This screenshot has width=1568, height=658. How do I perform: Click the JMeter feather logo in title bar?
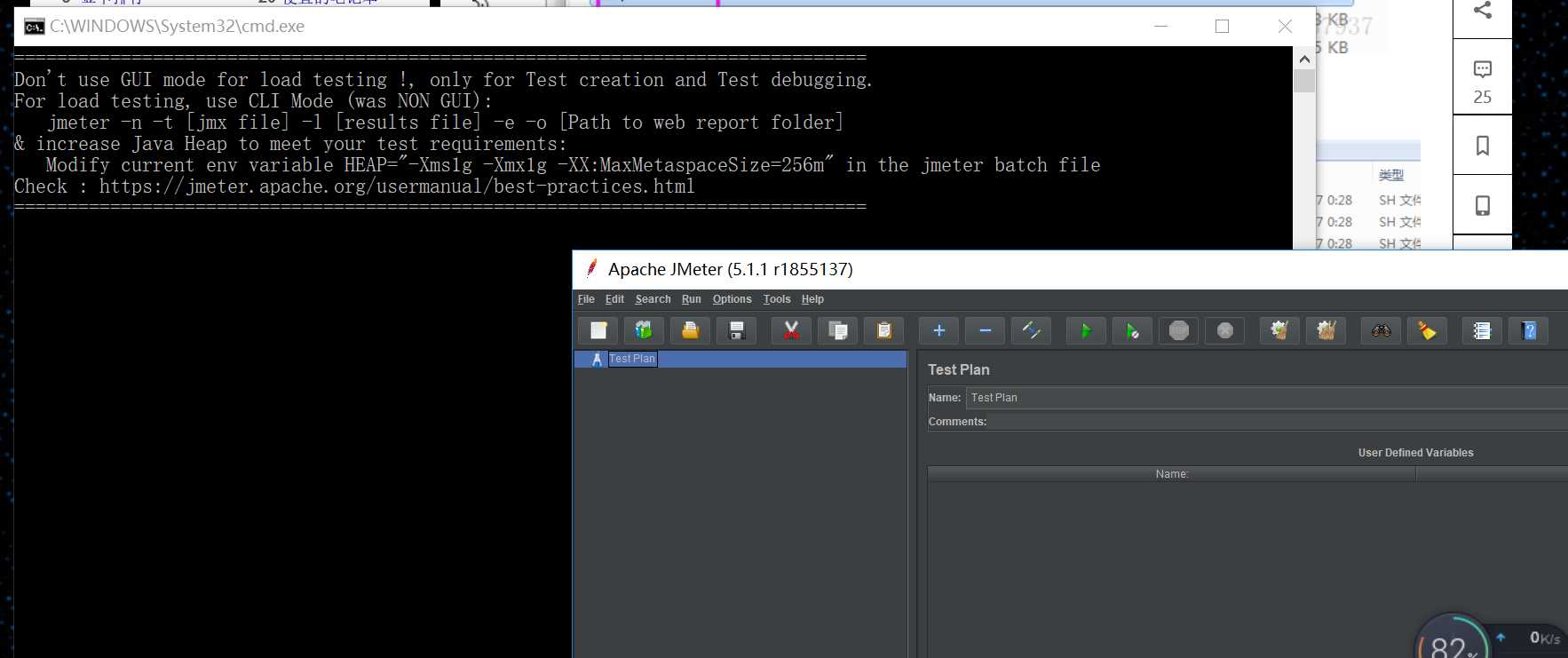click(591, 268)
